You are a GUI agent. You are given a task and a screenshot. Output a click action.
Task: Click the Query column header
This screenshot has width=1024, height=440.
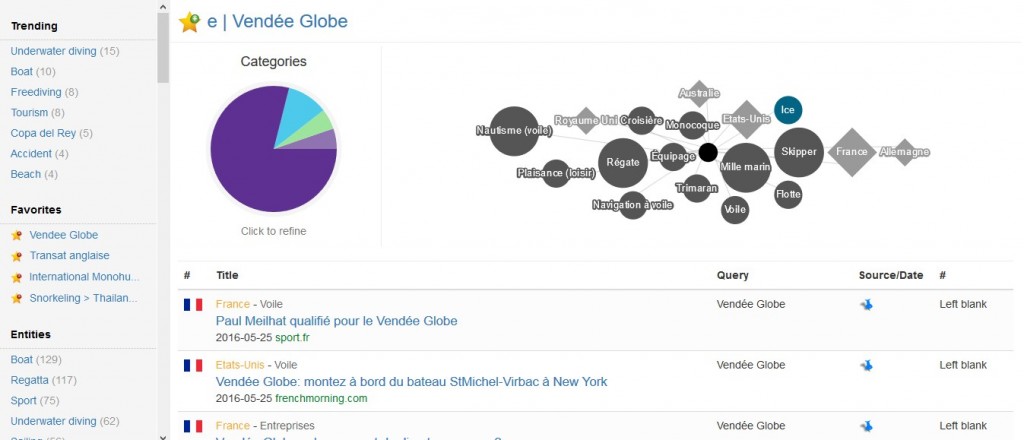pyautogui.click(x=733, y=275)
